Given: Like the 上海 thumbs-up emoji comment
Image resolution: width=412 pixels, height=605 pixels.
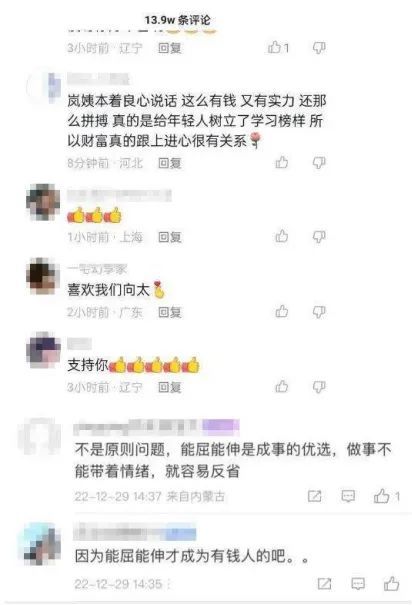Looking at the screenshot, I should [282, 236].
